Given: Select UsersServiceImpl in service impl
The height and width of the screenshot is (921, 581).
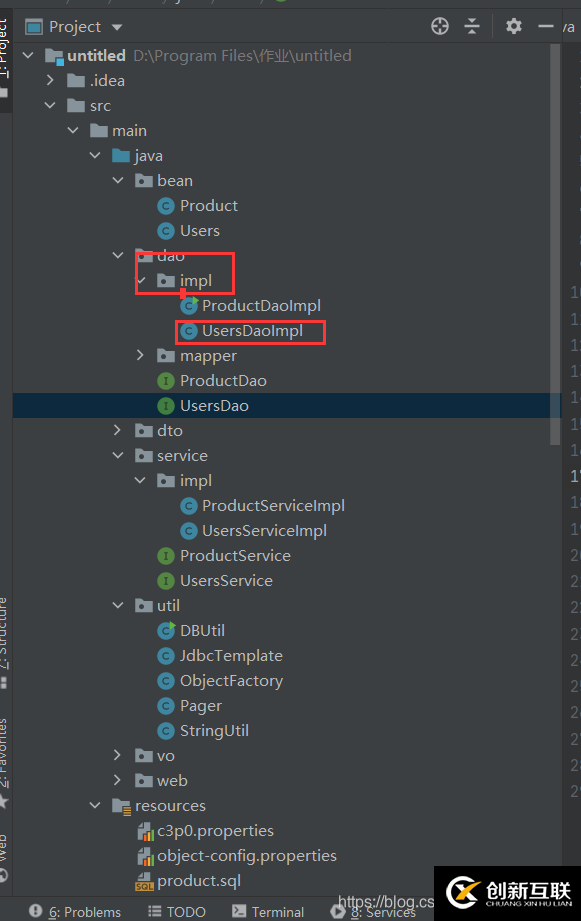Looking at the screenshot, I should [264, 531].
